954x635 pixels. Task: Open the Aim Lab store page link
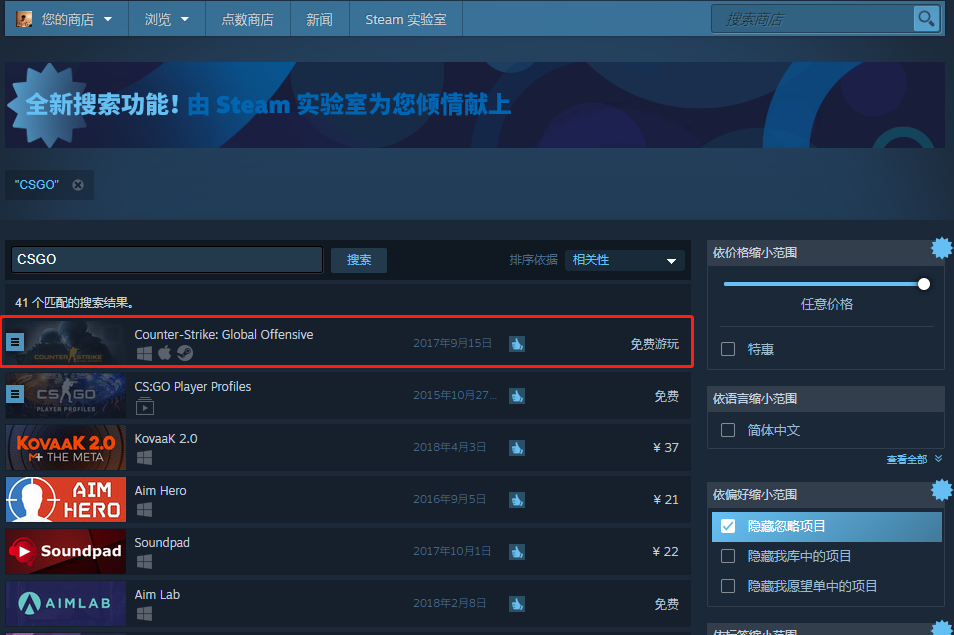click(x=157, y=594)
